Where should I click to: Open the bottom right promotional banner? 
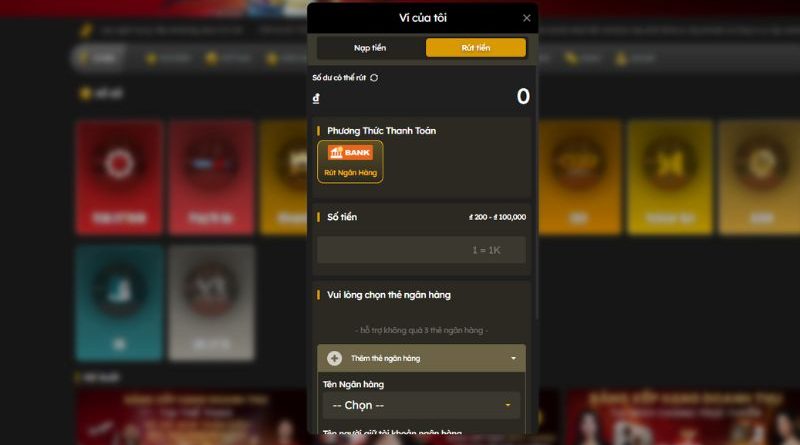[x=683, y=417]
